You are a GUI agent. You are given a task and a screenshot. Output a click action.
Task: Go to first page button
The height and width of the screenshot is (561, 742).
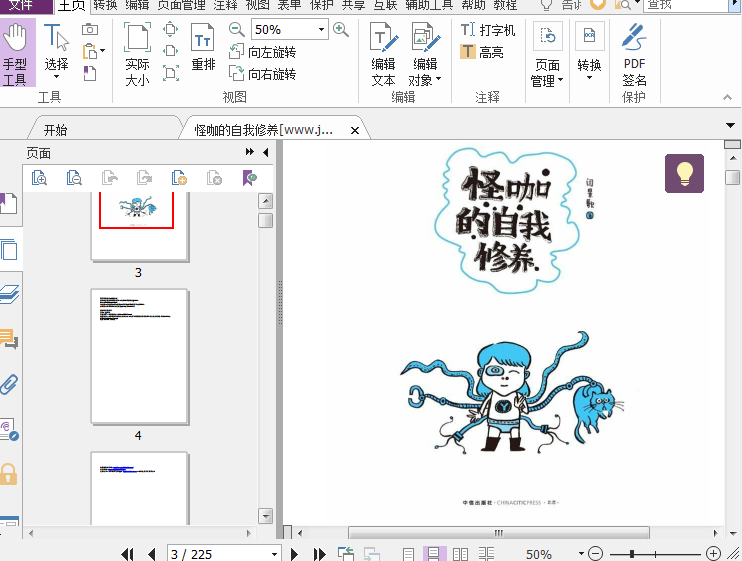click(x=127, y=554)
